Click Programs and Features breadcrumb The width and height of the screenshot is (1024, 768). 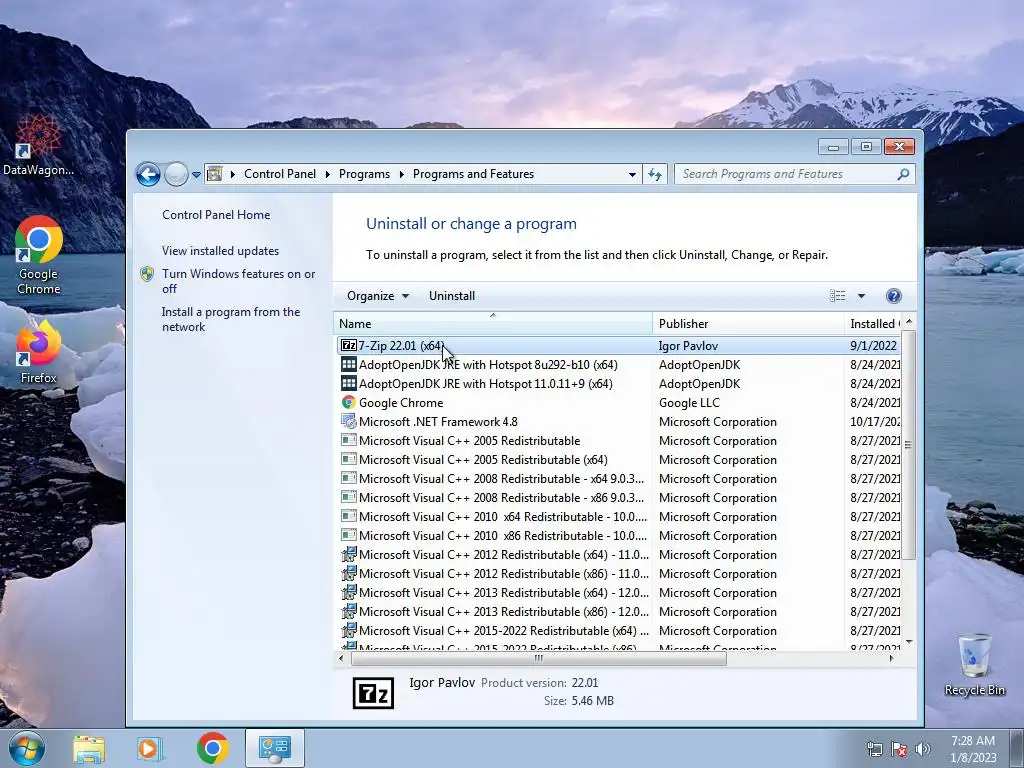pyautogui.click(x=473, y=174)
